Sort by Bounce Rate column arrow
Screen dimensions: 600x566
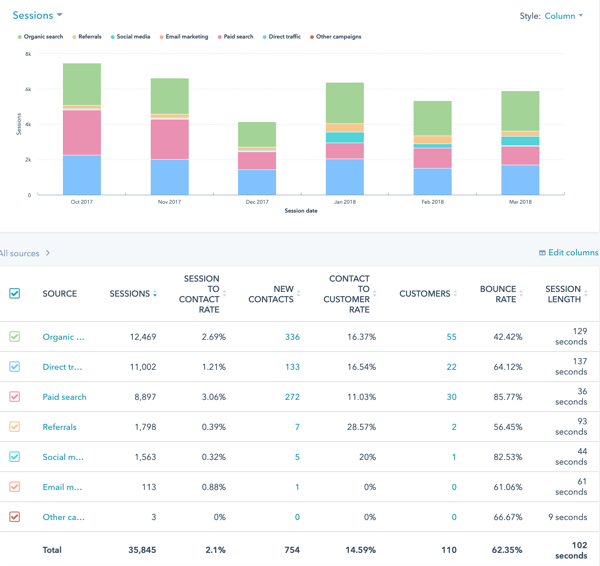tap(521, 294)
